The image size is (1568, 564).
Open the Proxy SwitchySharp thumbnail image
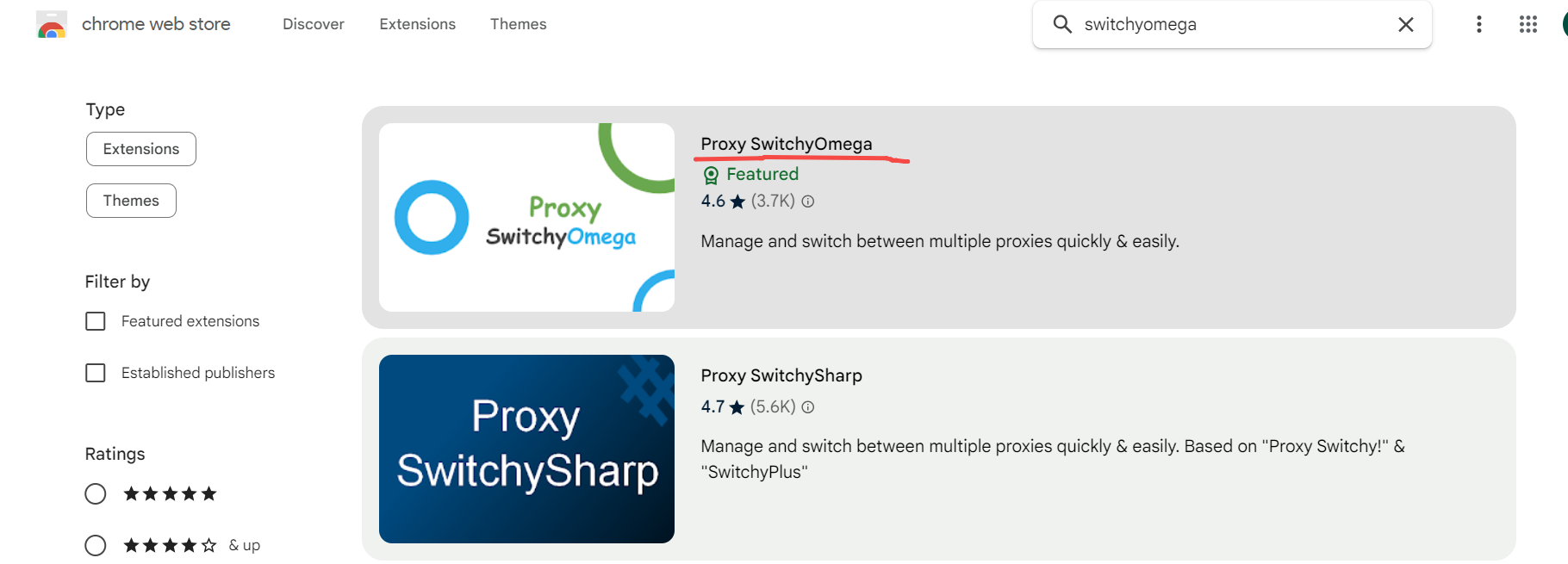click(526, 449)
